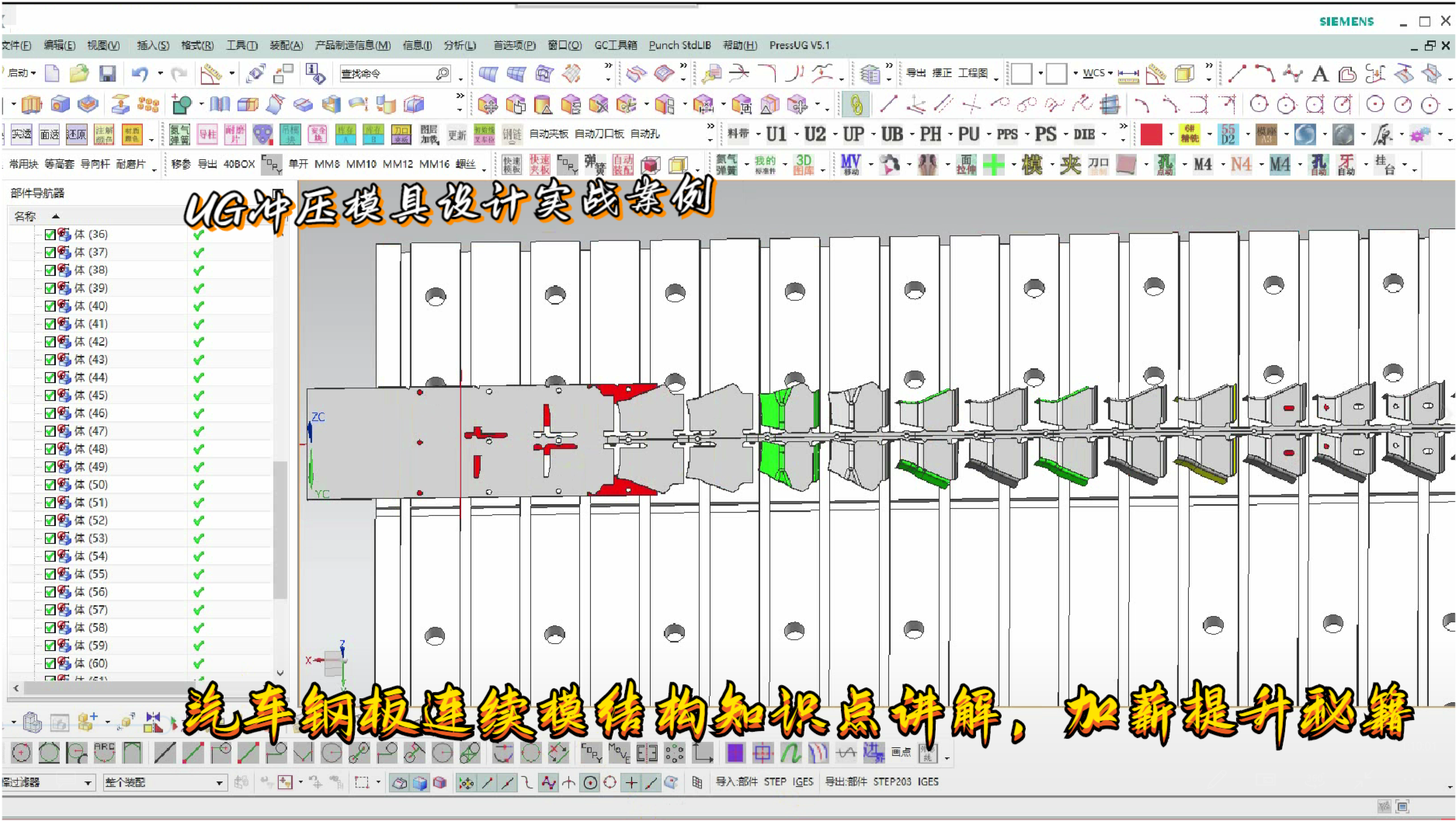Uncheck the 体 (40) checkbox

point(50,306)
